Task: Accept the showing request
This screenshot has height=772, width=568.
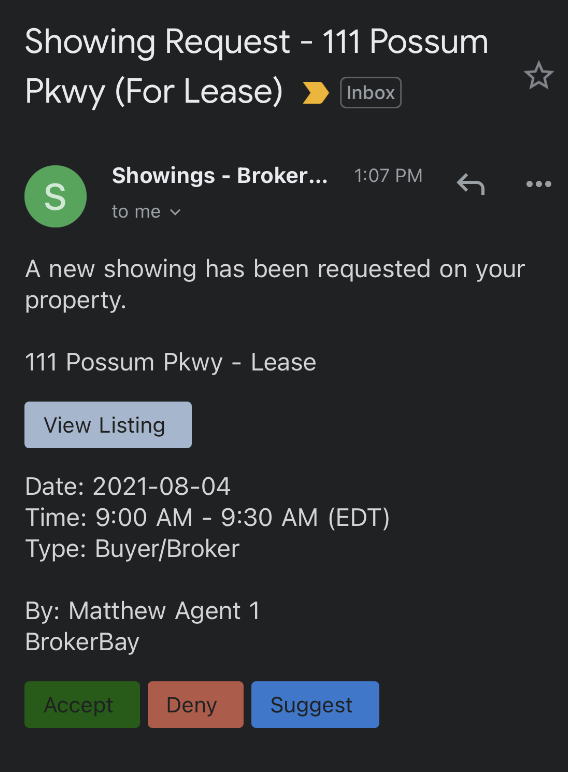Action: coord(82,704)
